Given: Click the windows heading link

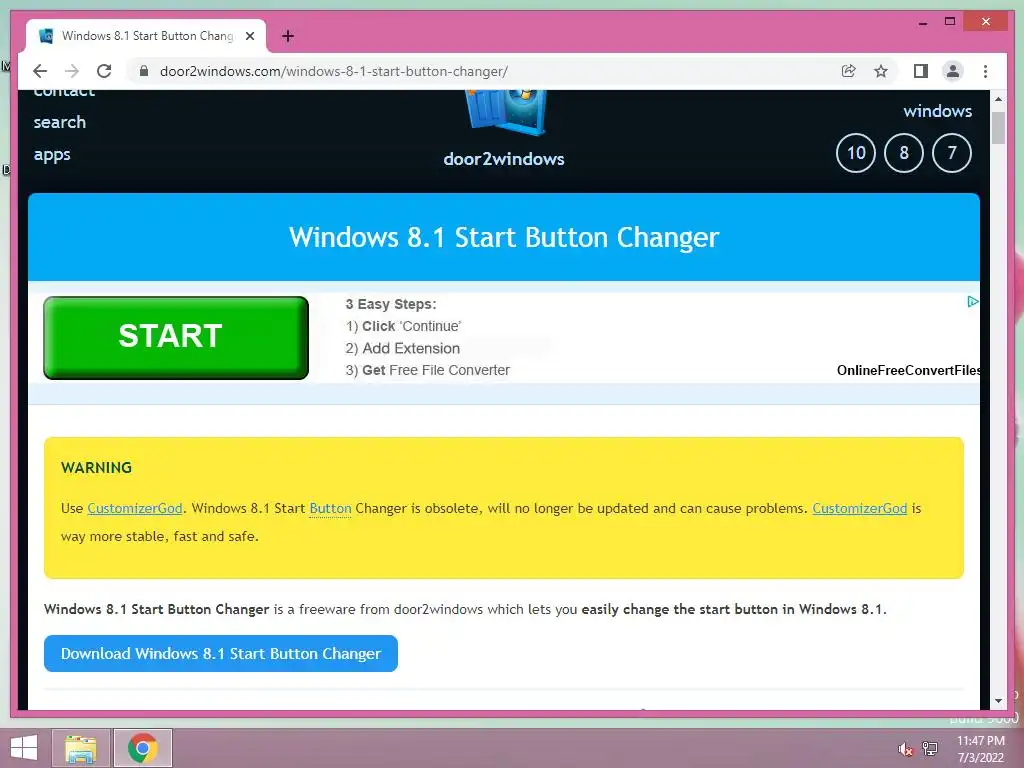Looking at the screenshot, I should click(x=937, y=111).
